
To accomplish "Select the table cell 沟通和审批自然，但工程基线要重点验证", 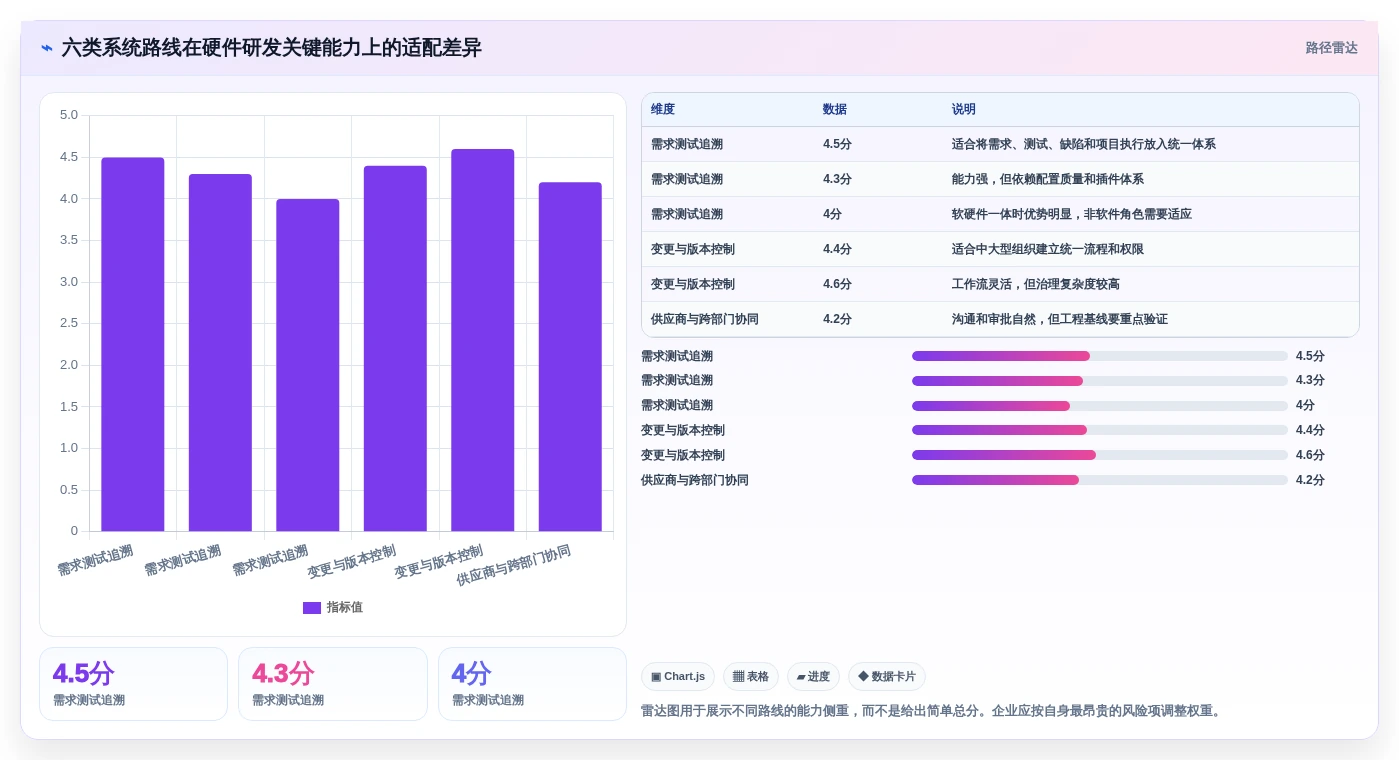I will 1060,319.
